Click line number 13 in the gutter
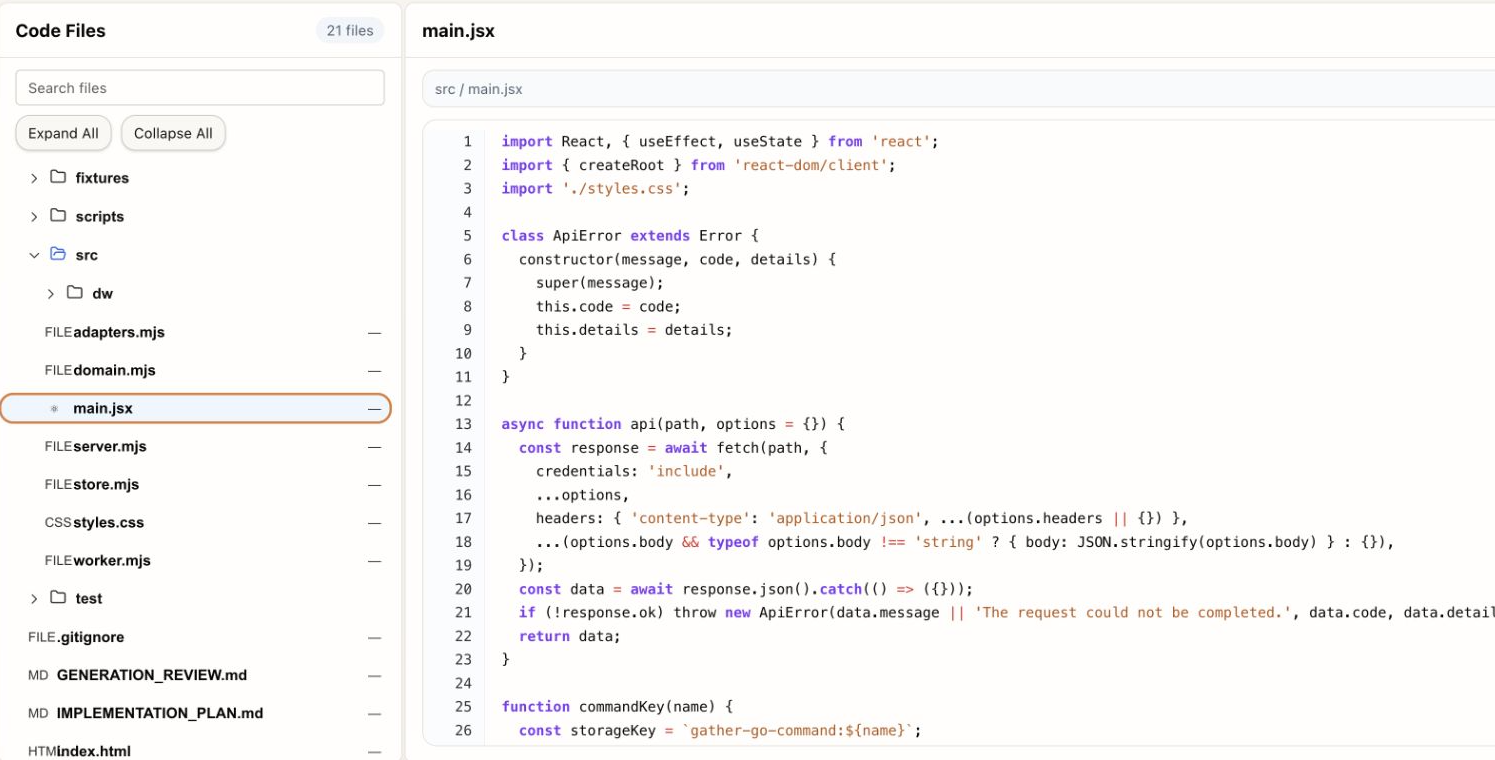The image size is (1495, 760). (463, 424)
